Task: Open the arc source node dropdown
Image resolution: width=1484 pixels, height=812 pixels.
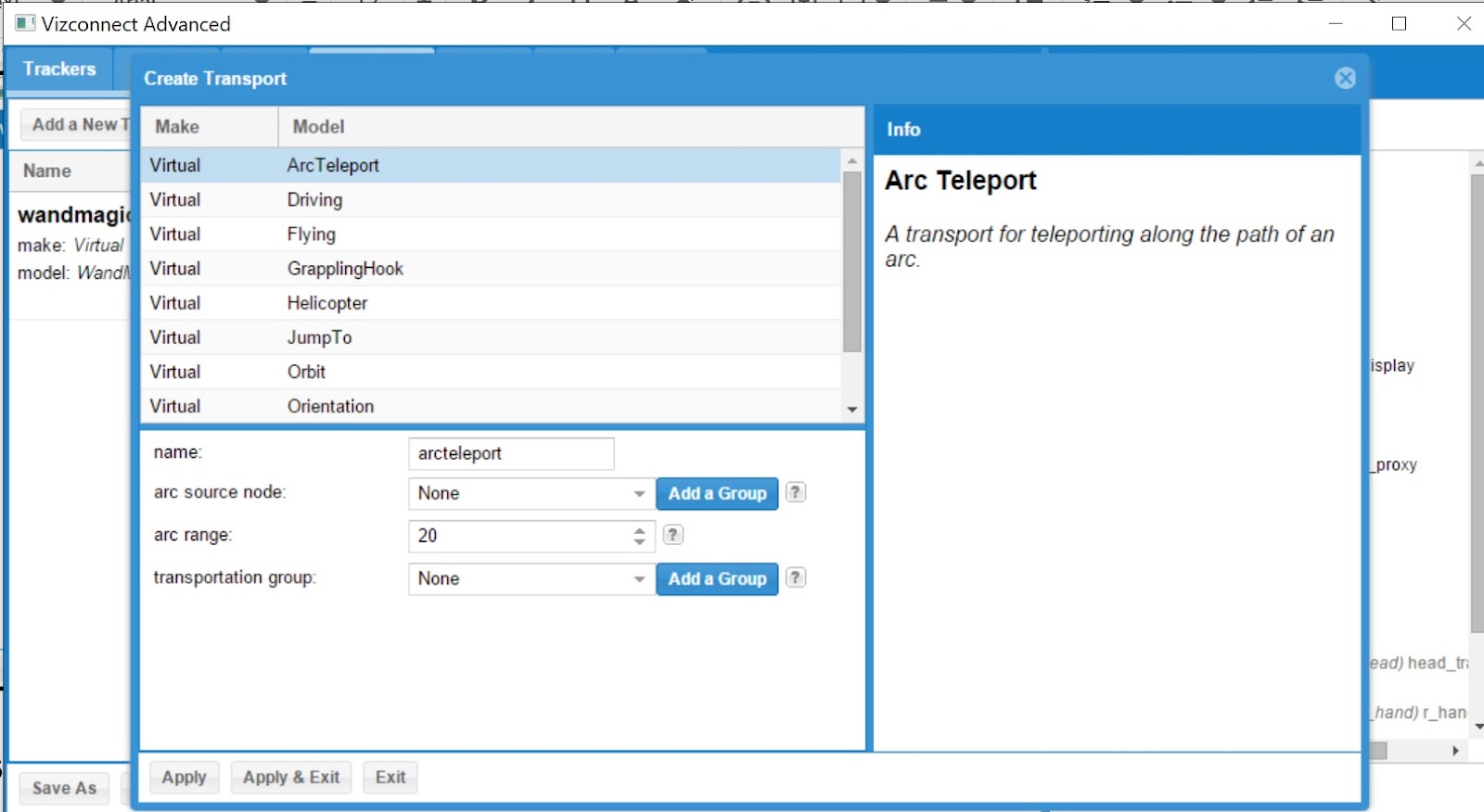Action: (x=639, y=494)
